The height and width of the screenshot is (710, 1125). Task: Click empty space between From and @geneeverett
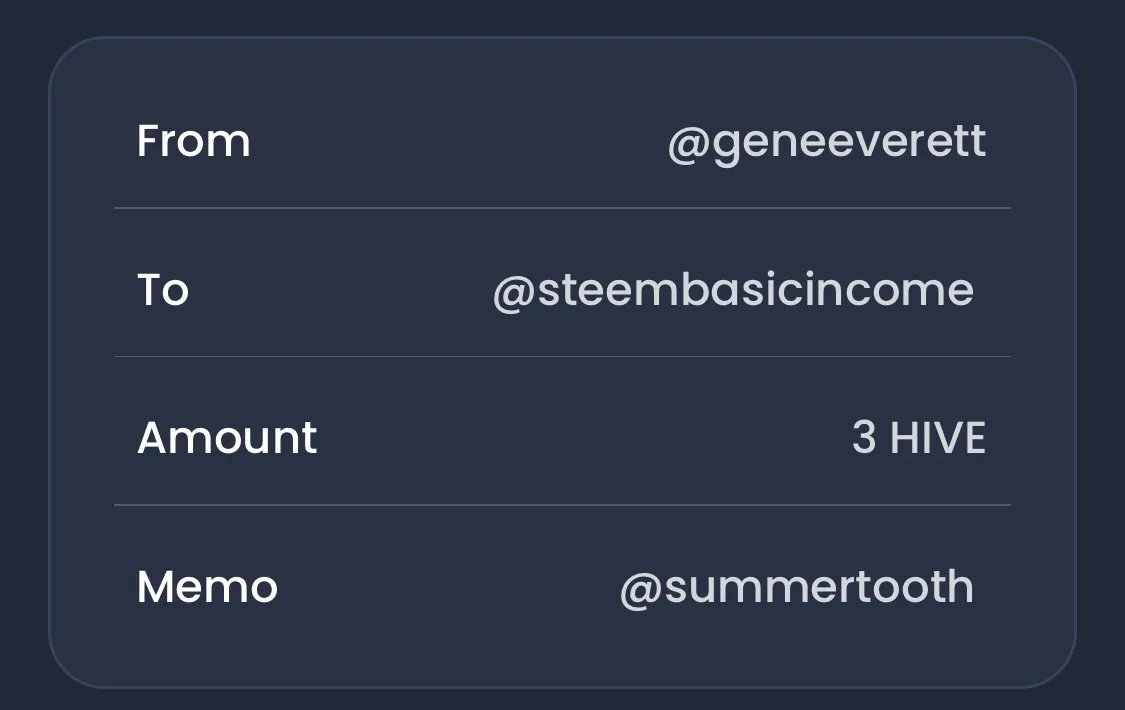pyautogui.click(x=459, y=141)
